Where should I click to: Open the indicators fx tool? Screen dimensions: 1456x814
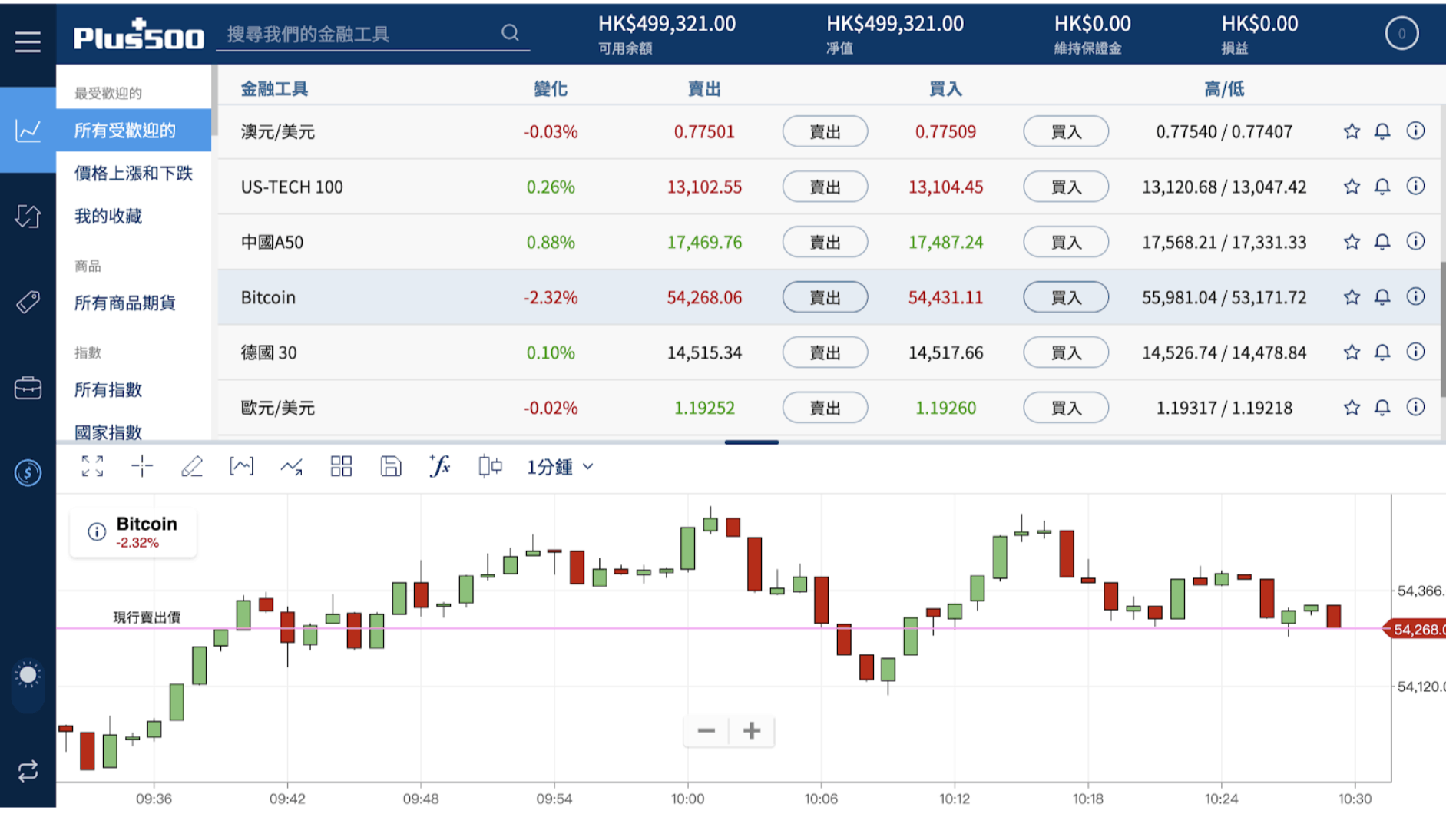pos(440,466)
